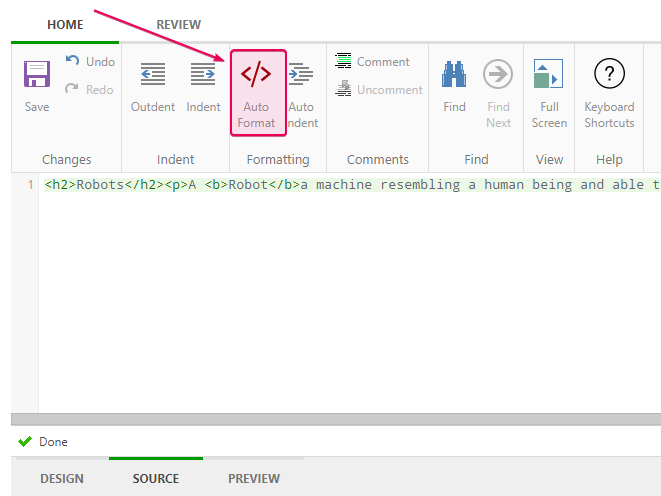The image size is (661, 496).
Task: Switch to the REVIEW ribbon tab
Action: click(178, 25)
